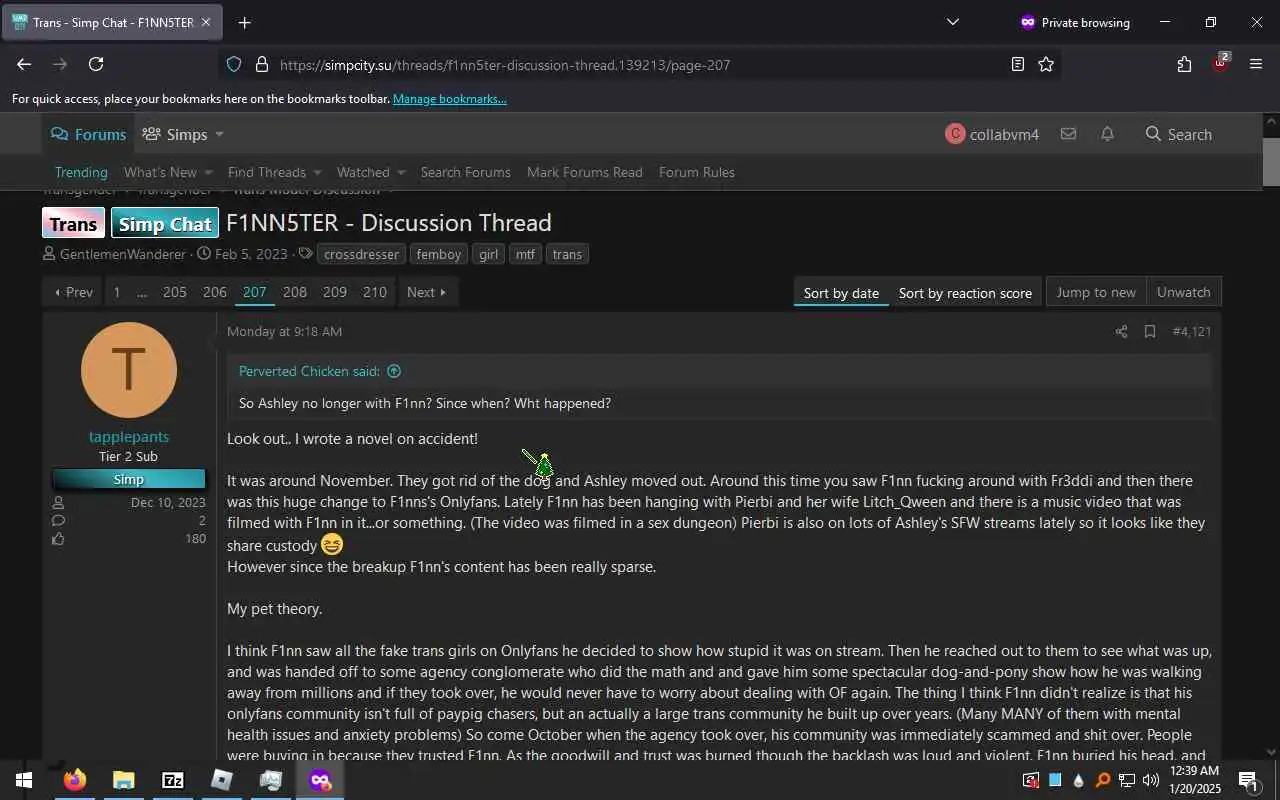This screenshot has height=800, width=1280.
Task: Open forum alerts bell icon
Action: (x=1107, y=134)
